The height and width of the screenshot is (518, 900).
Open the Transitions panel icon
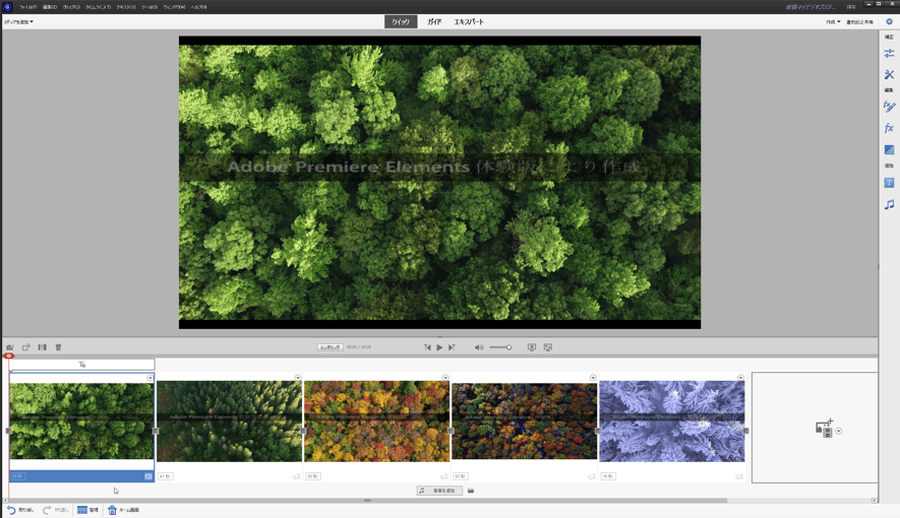point(889,149)
